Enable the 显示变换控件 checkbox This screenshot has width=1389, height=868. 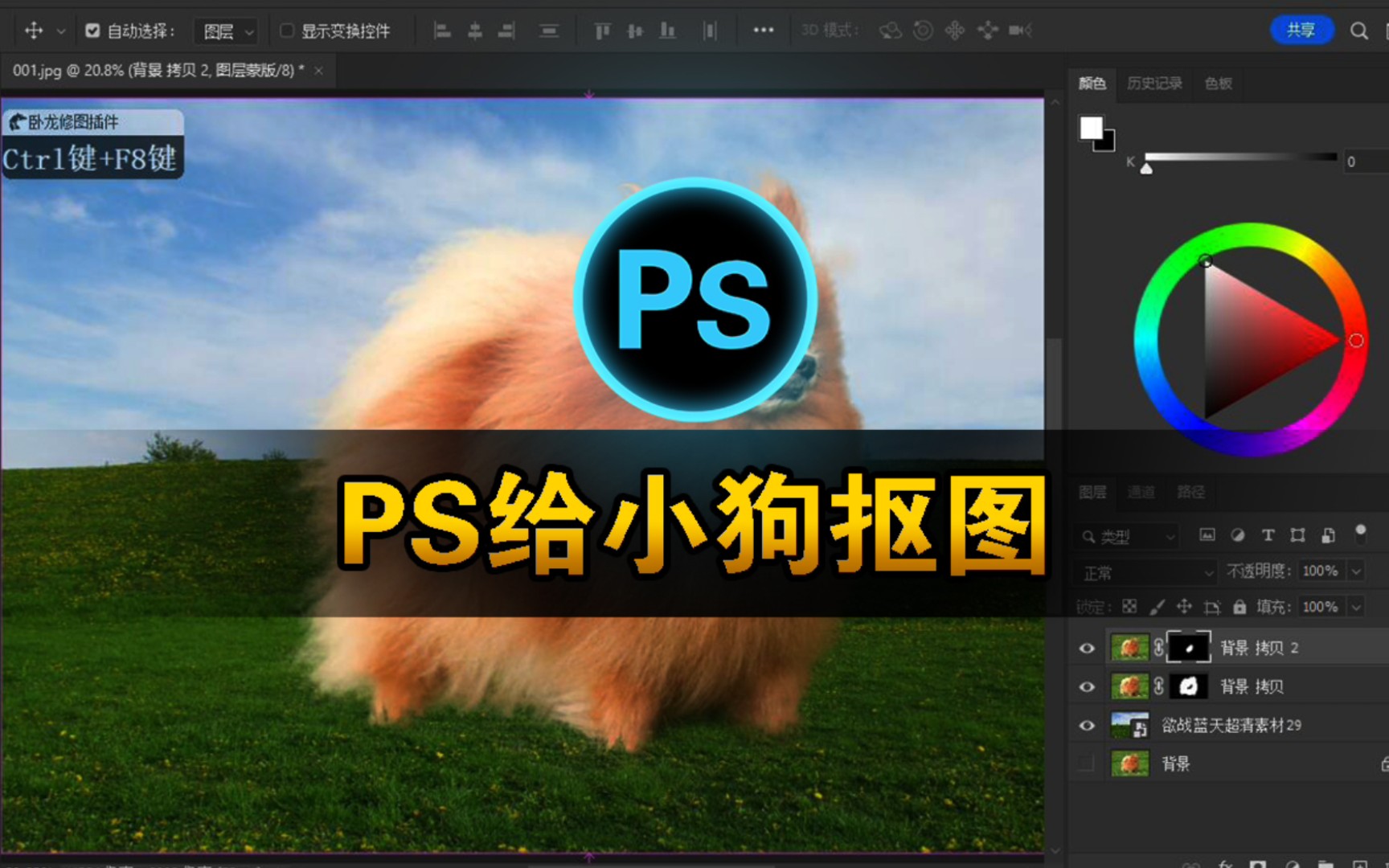click(x=286, y=31)
